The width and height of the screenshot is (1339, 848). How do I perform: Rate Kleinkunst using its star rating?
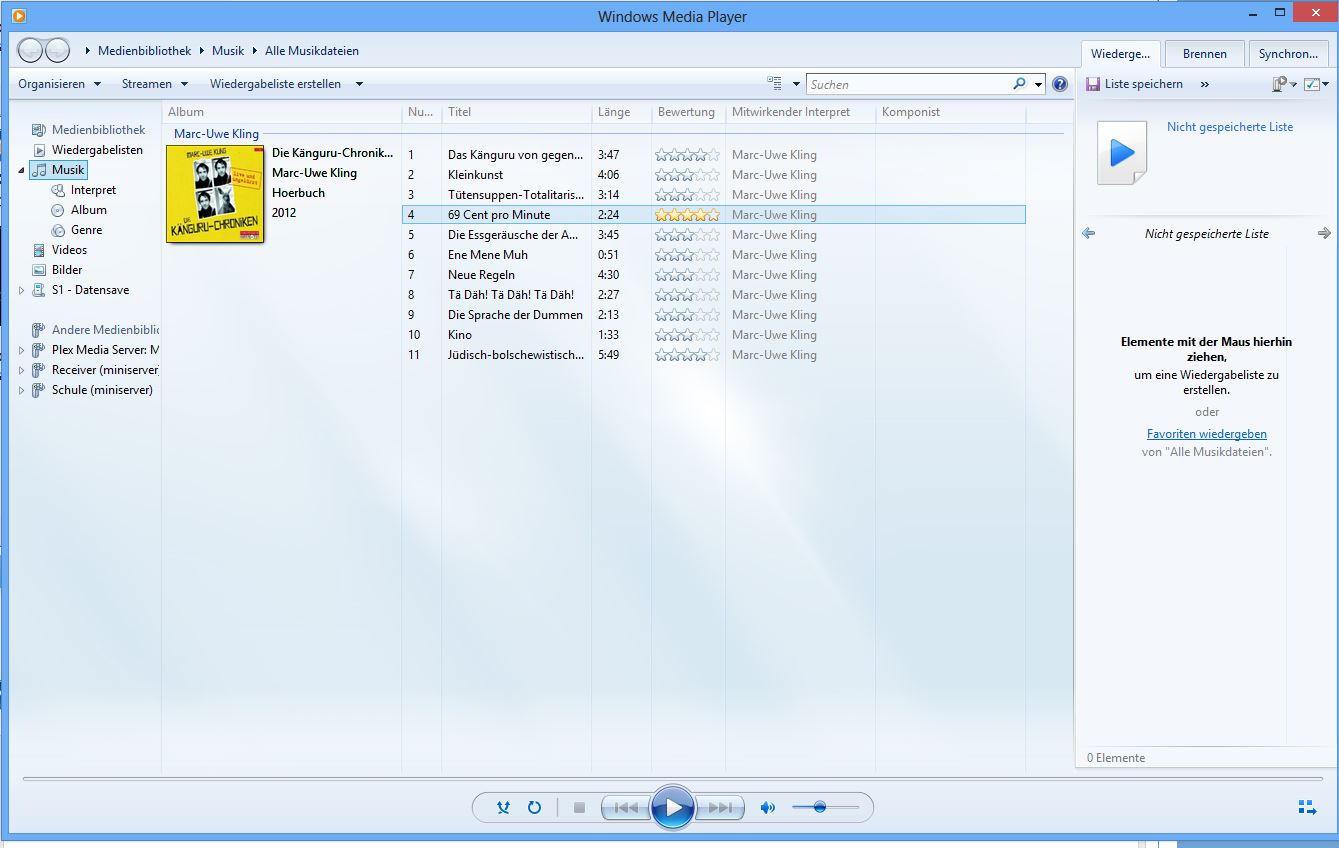pyautogui.click(x=687, y=175)
